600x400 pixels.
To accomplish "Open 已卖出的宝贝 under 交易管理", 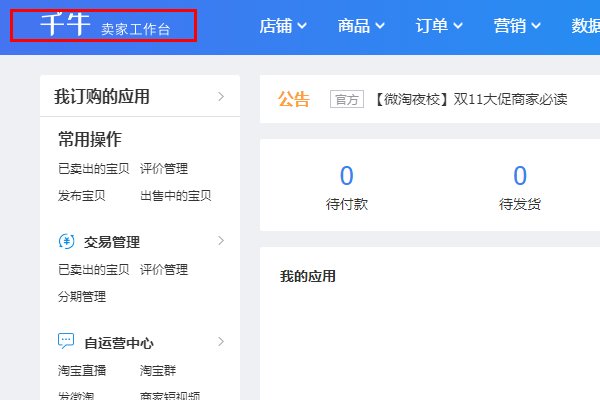I will pos(94,269).
